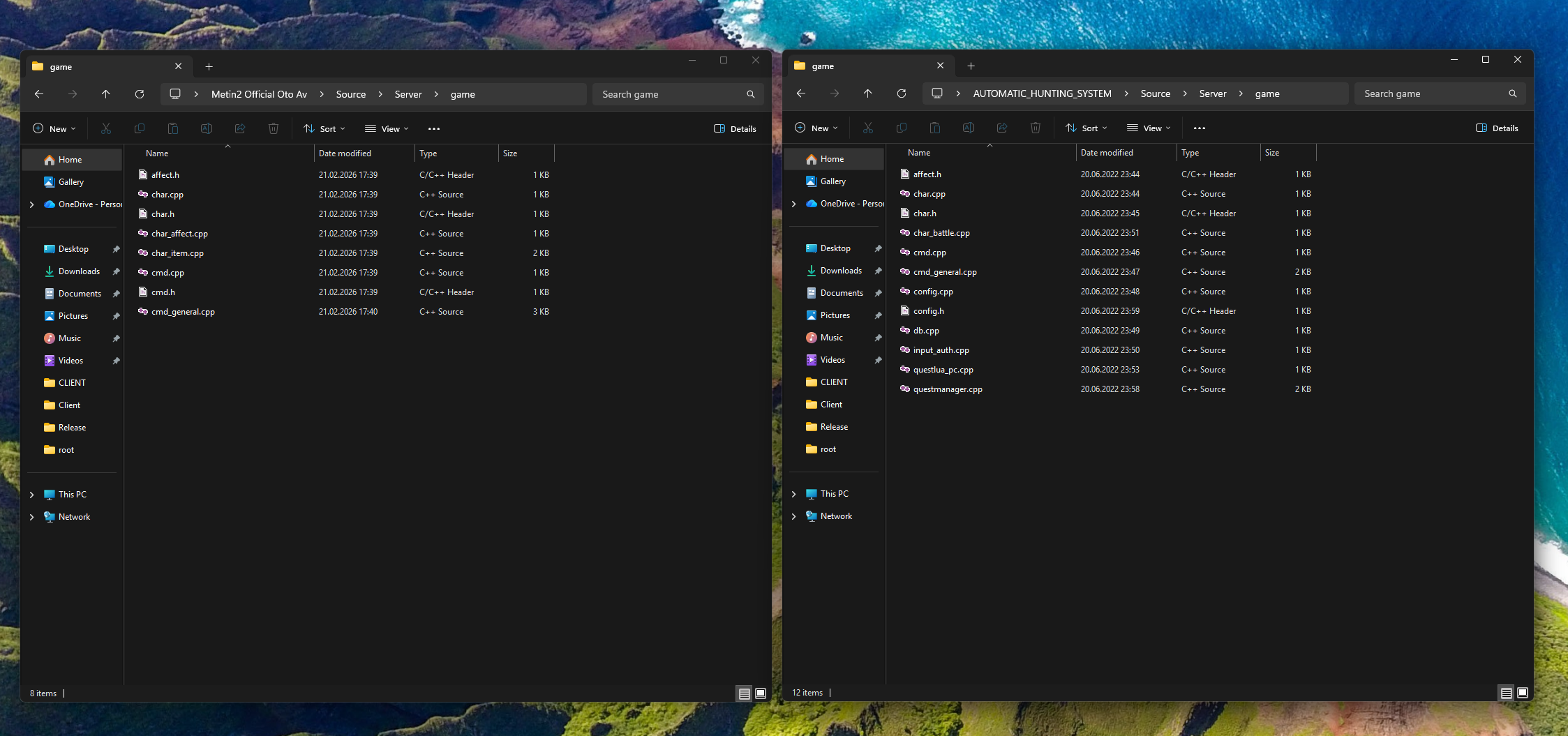
Task: Expand Network tree in right navigation pane
Action: [x=794, y=516]
